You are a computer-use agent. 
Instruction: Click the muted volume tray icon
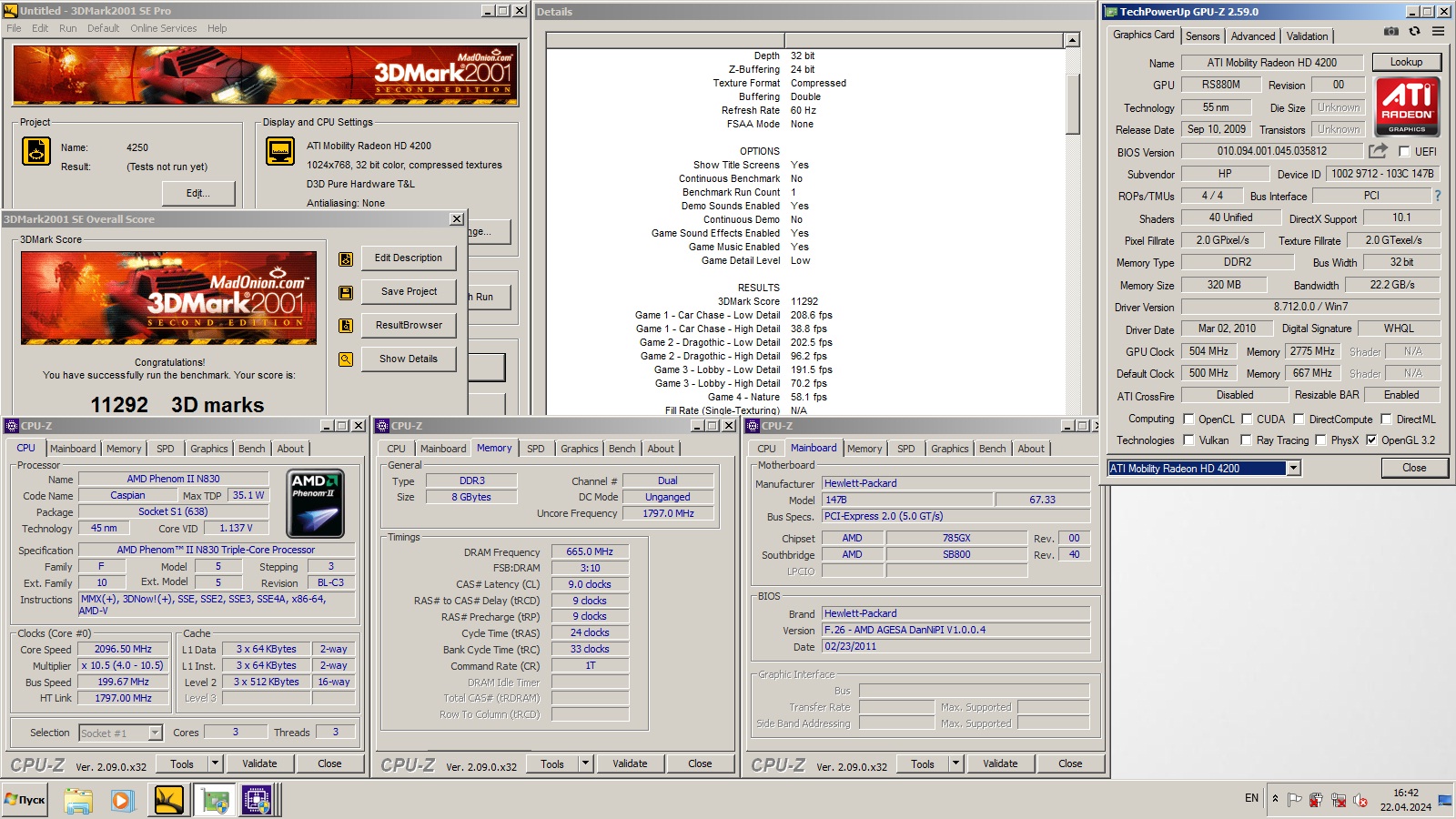1360,800
